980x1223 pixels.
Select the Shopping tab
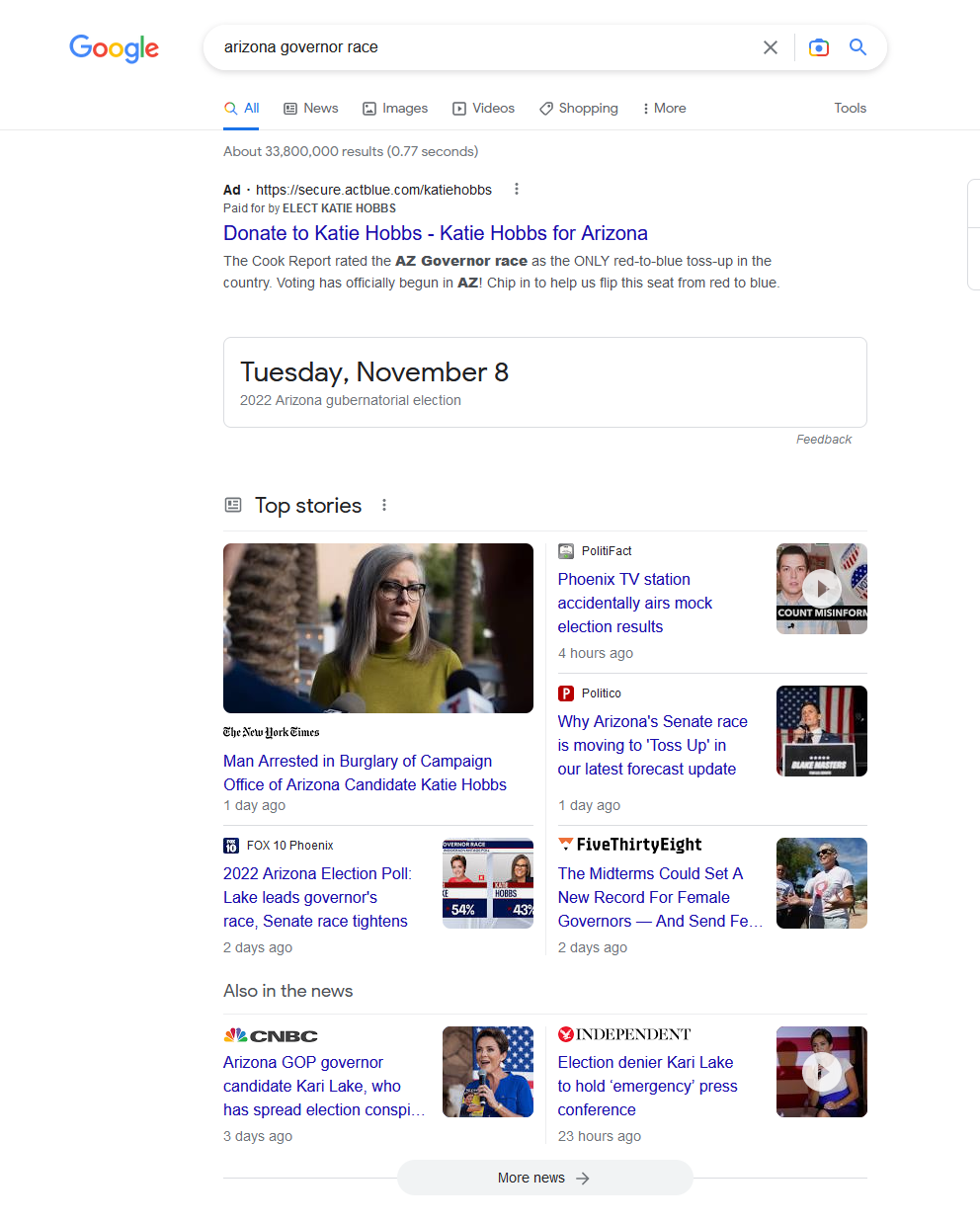pyautogui.click(x=579, y=109)
